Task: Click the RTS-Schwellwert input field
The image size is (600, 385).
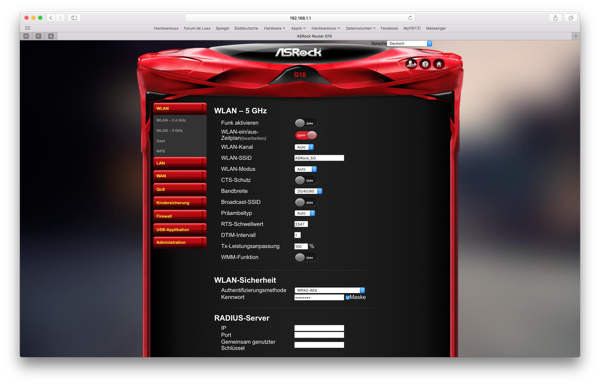Action: click(x=301, y=224)
